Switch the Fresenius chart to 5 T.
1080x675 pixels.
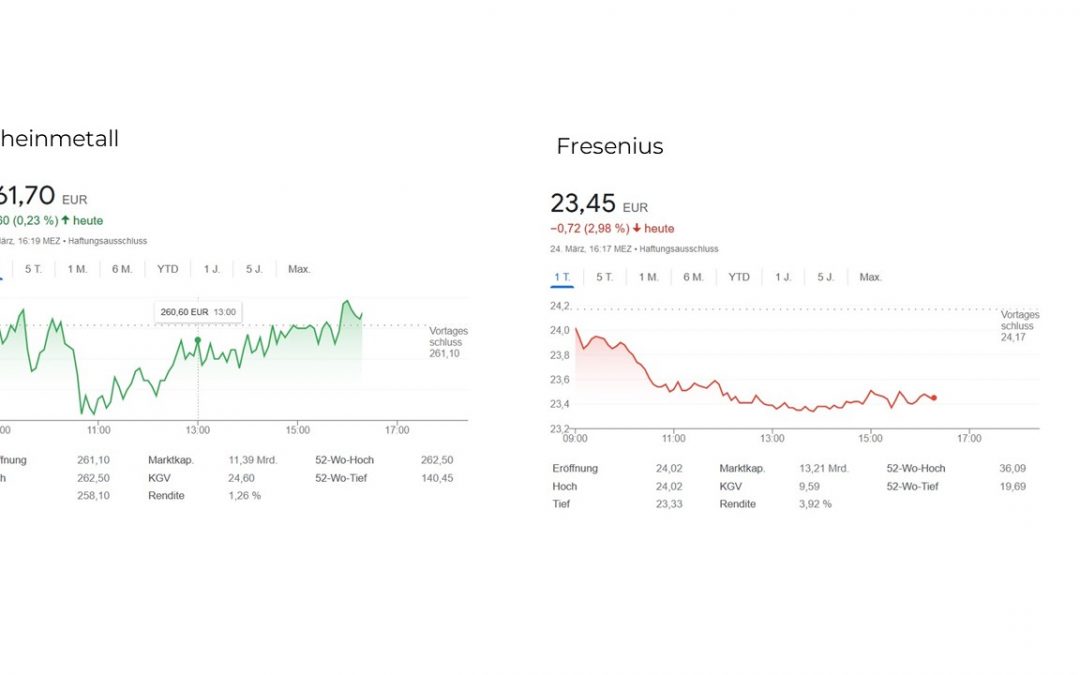(605, 277)
